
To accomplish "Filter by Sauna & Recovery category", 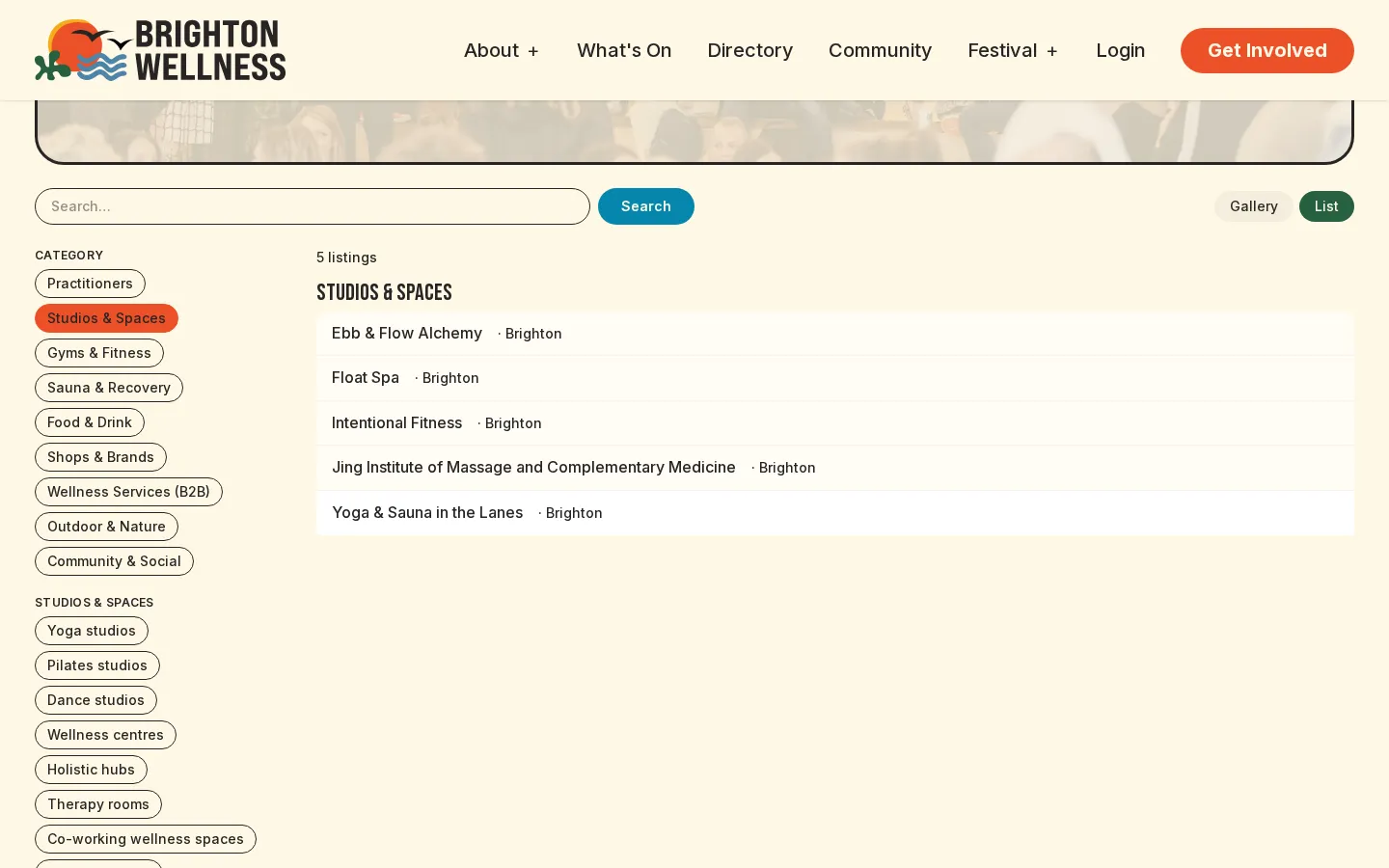I will (109, 388).
